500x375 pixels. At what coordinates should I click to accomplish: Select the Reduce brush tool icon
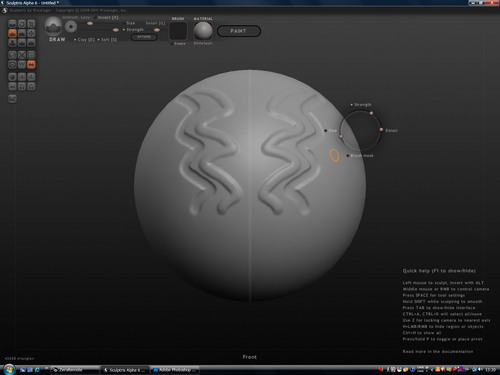point(12,55)
